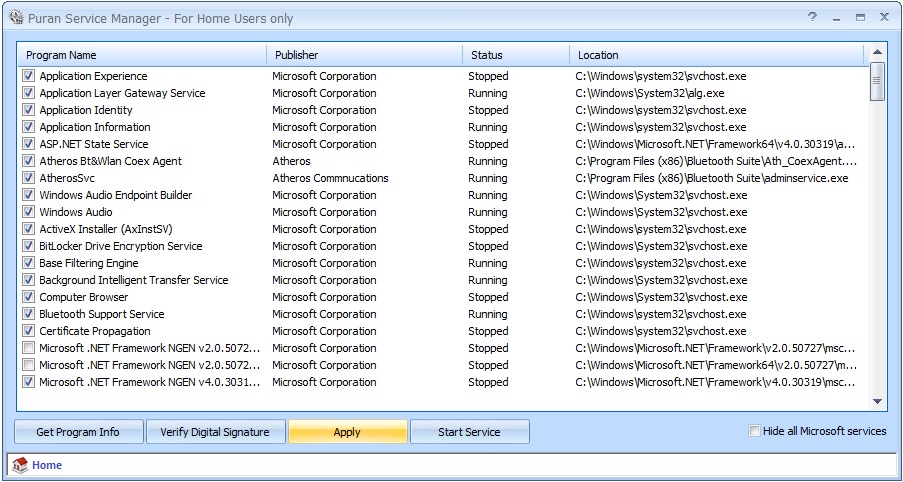903x482 pixels.
Task: Click Running status of Windows Audio
Action: (x=488, y=212)
